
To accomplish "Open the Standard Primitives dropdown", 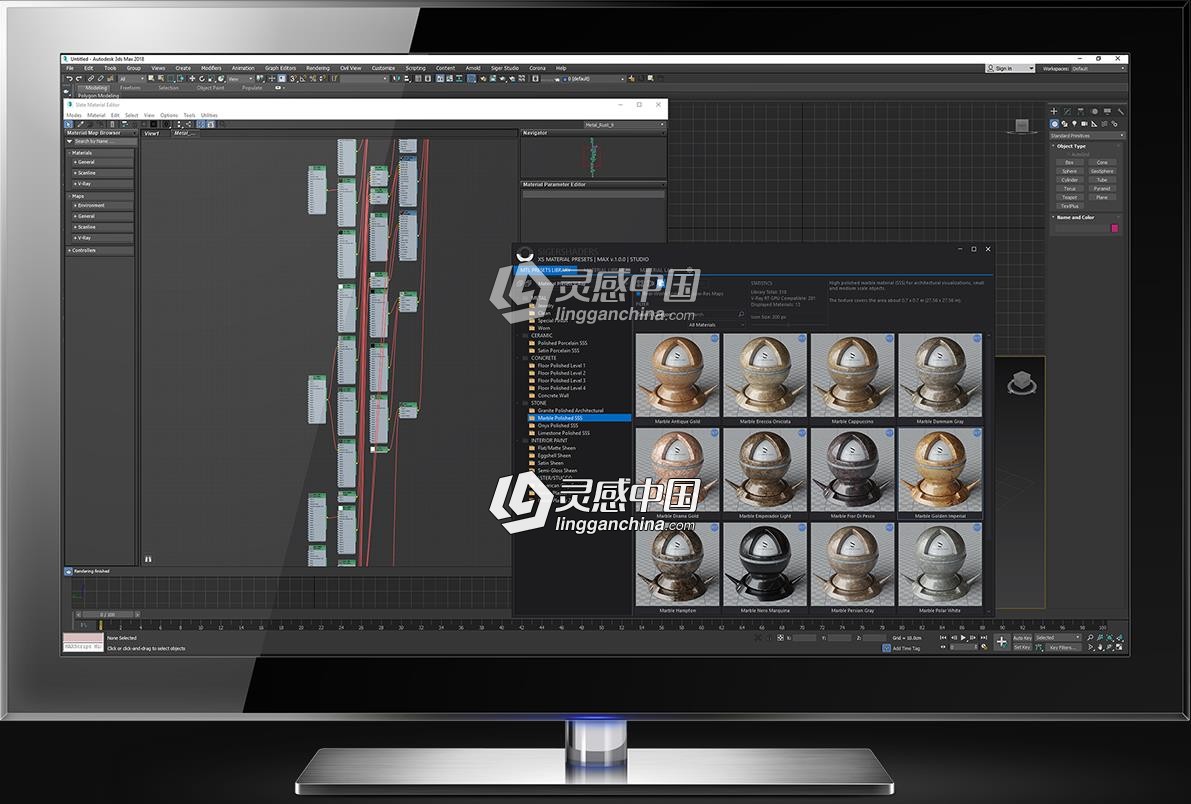I will point(1087,135).
